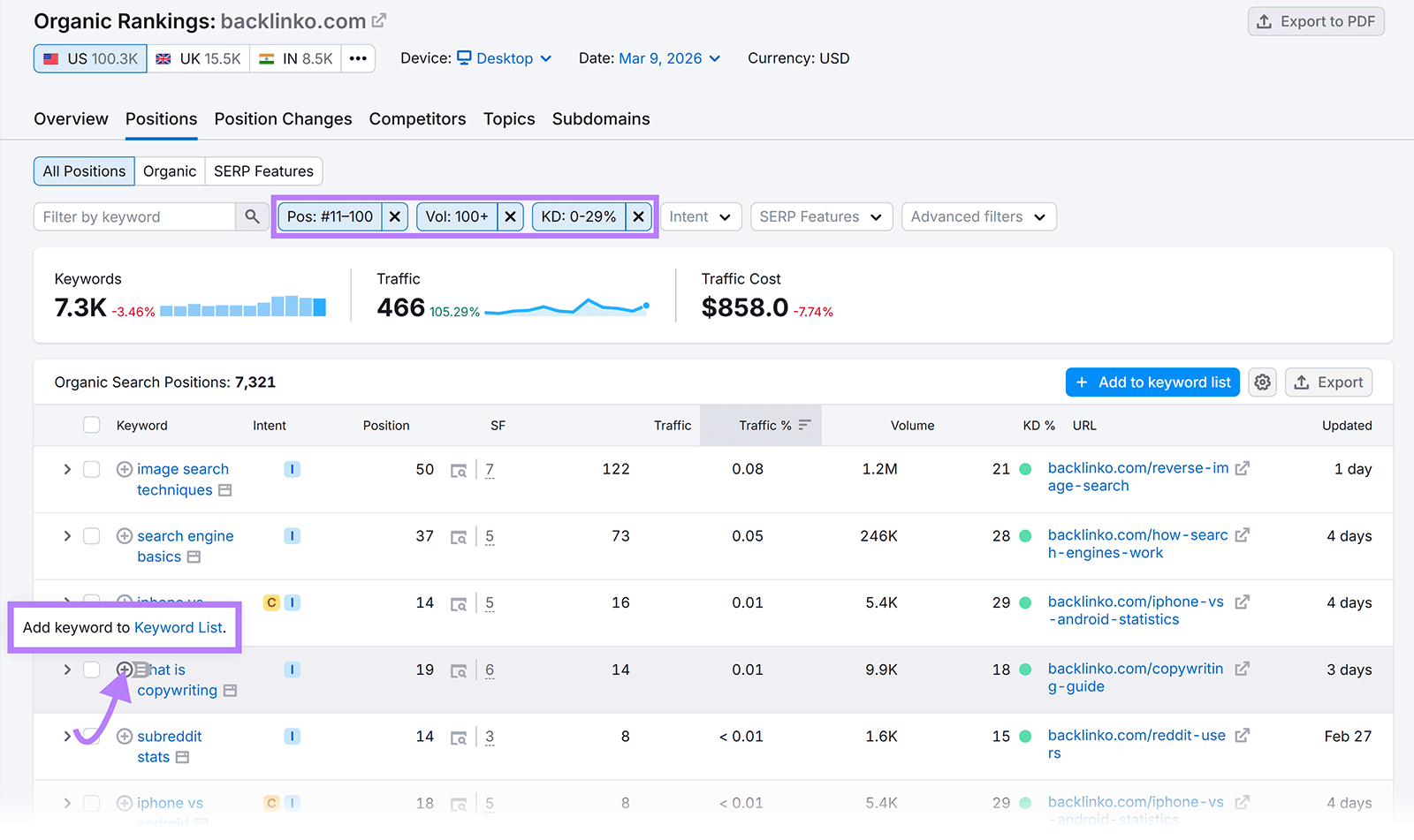Check the select-all checkbox in the table header
This screenshot has width=1414, height=840.
click(x=91, y=425)
